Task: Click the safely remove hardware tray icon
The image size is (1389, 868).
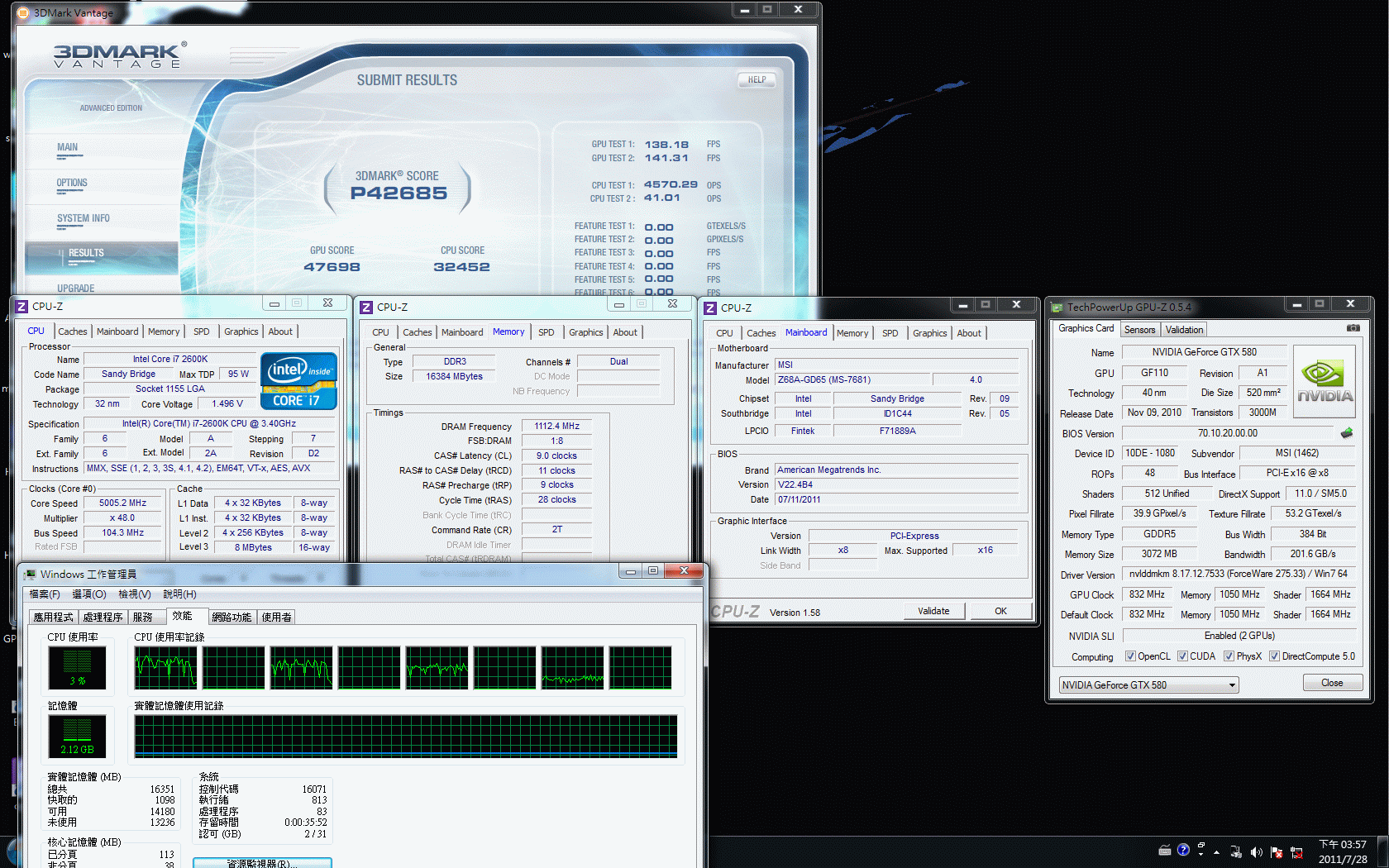Action: pyautogui.click(x=1236, y=851)
